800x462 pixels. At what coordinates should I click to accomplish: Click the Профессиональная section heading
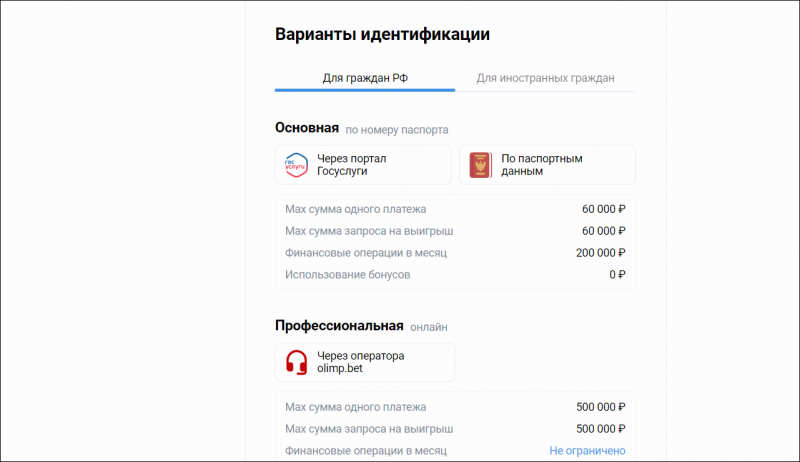339,325
